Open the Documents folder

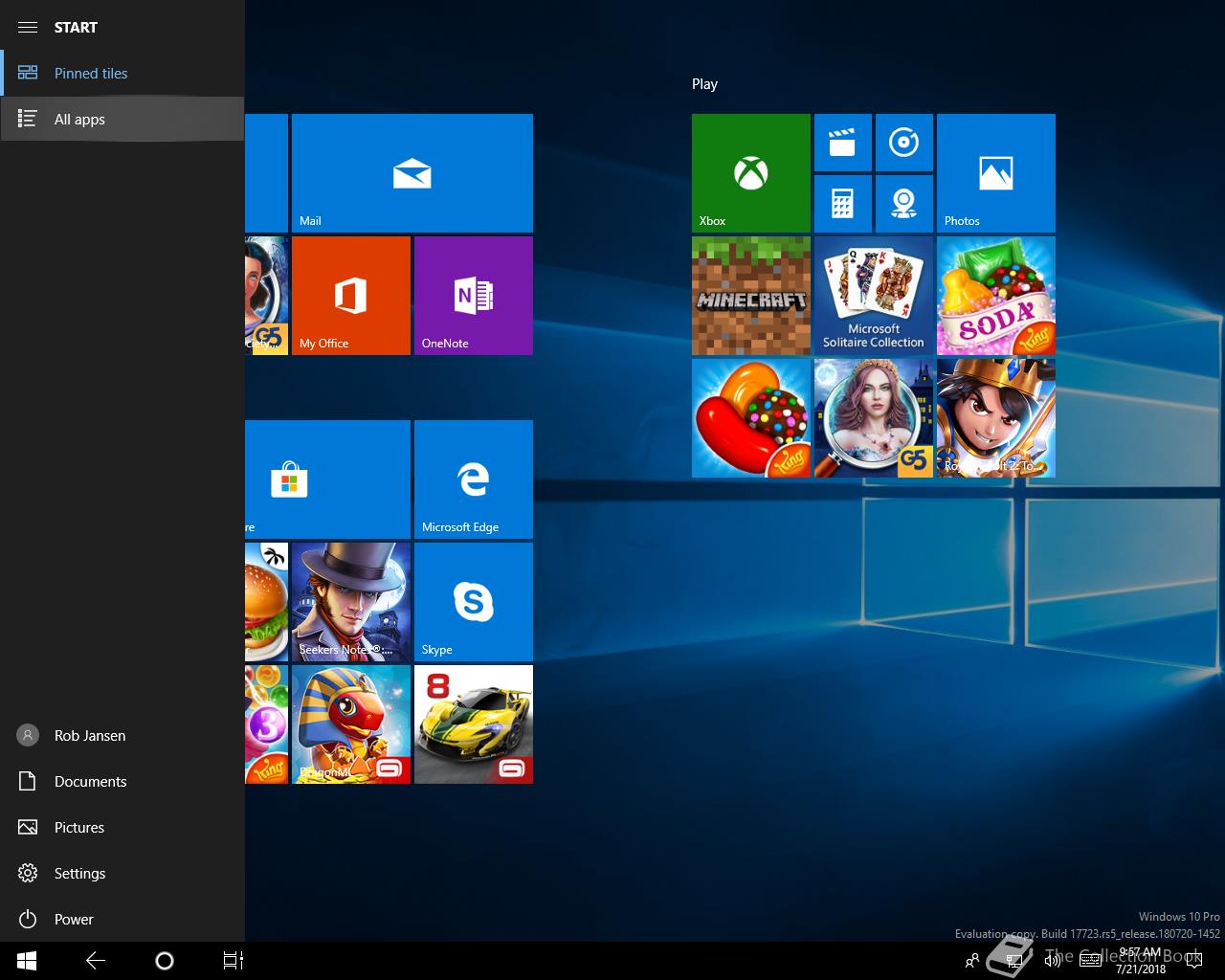pos(122,781)
